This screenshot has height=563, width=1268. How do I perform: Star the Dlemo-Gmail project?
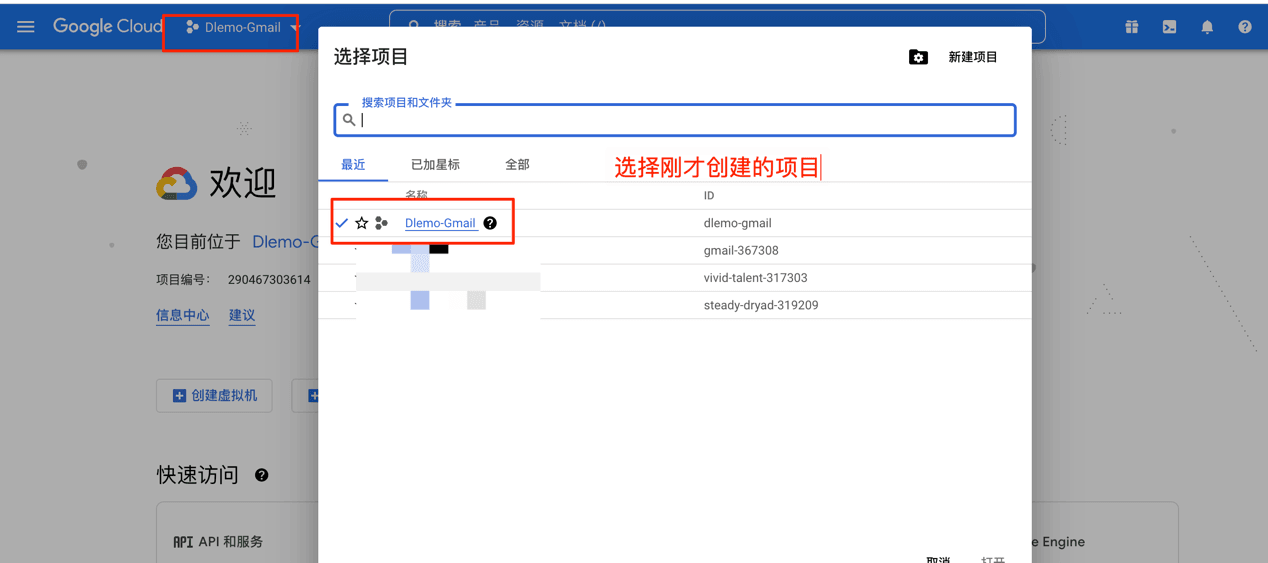coord(362,223)
